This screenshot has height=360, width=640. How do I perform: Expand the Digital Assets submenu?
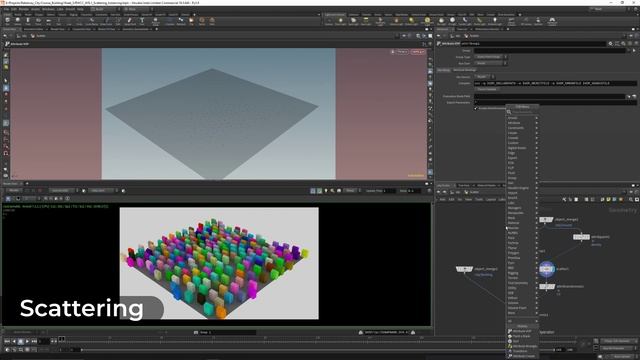(522, 148)
